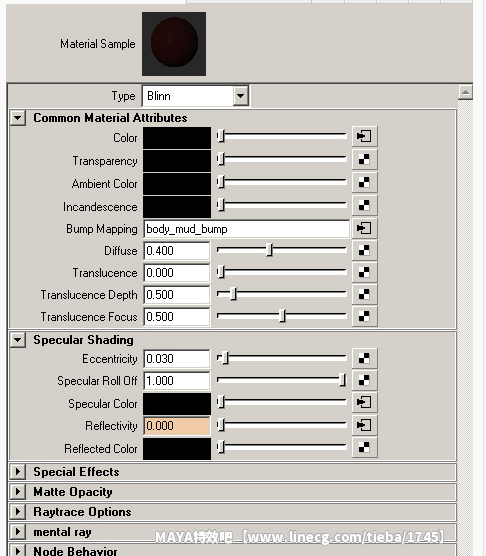Viewport: 486px width, 556px height.
Task: Click the Color slider handle
Action: 221,136
